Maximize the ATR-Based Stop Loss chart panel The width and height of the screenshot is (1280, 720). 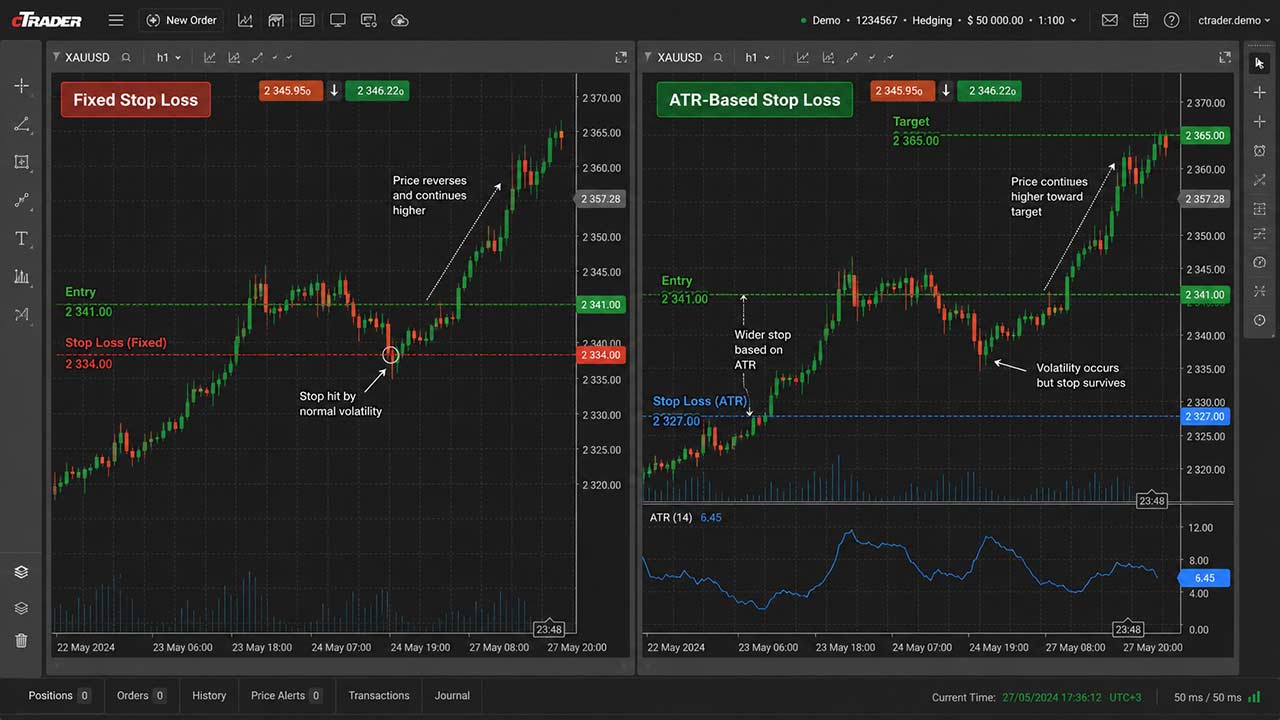[1227, 58]
